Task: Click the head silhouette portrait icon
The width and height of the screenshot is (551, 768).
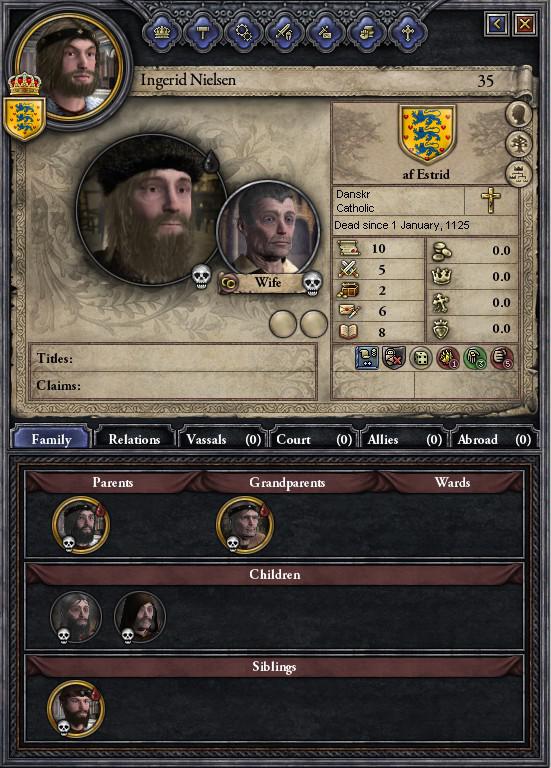Action: [x=518, y=114]
